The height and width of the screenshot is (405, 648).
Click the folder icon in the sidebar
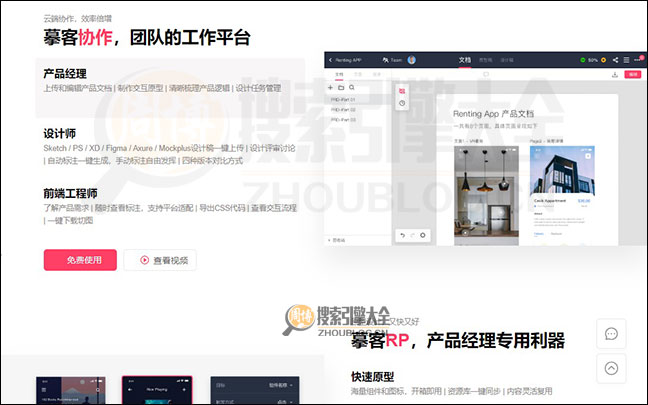(x=340, y=88)
